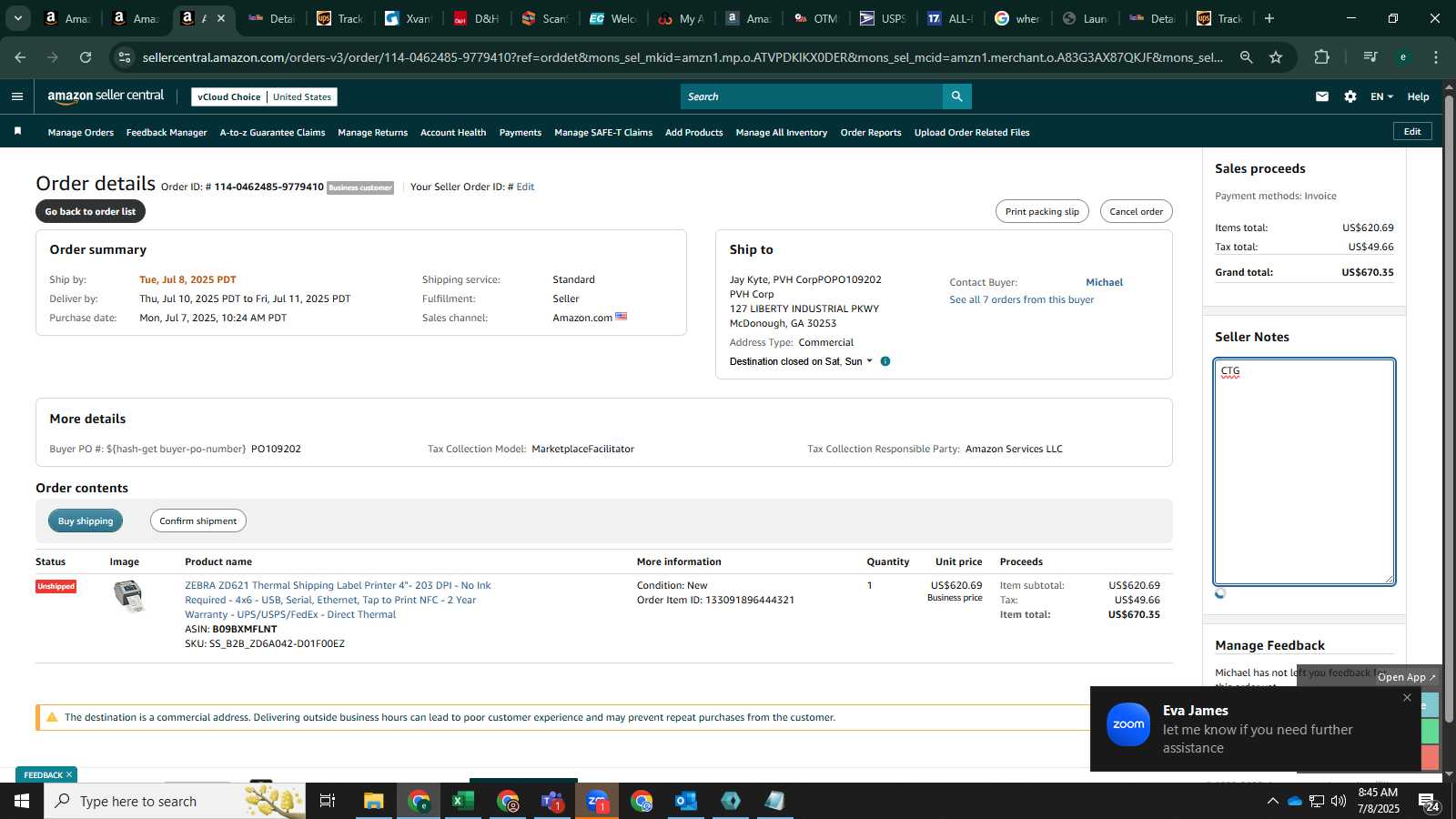Click the Windows taskbar search box
1456x819 pixels.
click(x=175, y=801)
